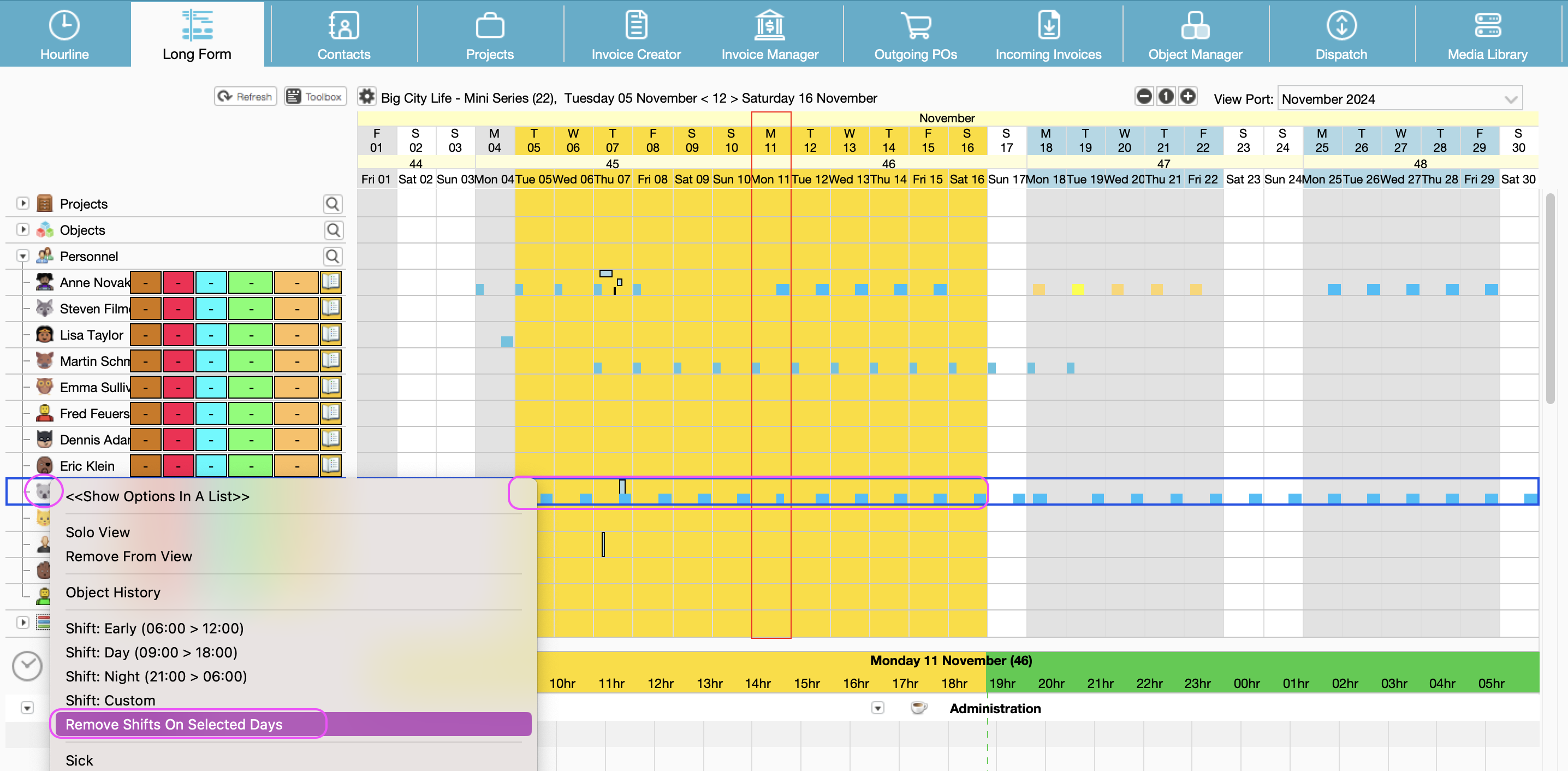Click the zoom out minus icon
This screenshot has height=771, width=1568.
[1144, 96]
